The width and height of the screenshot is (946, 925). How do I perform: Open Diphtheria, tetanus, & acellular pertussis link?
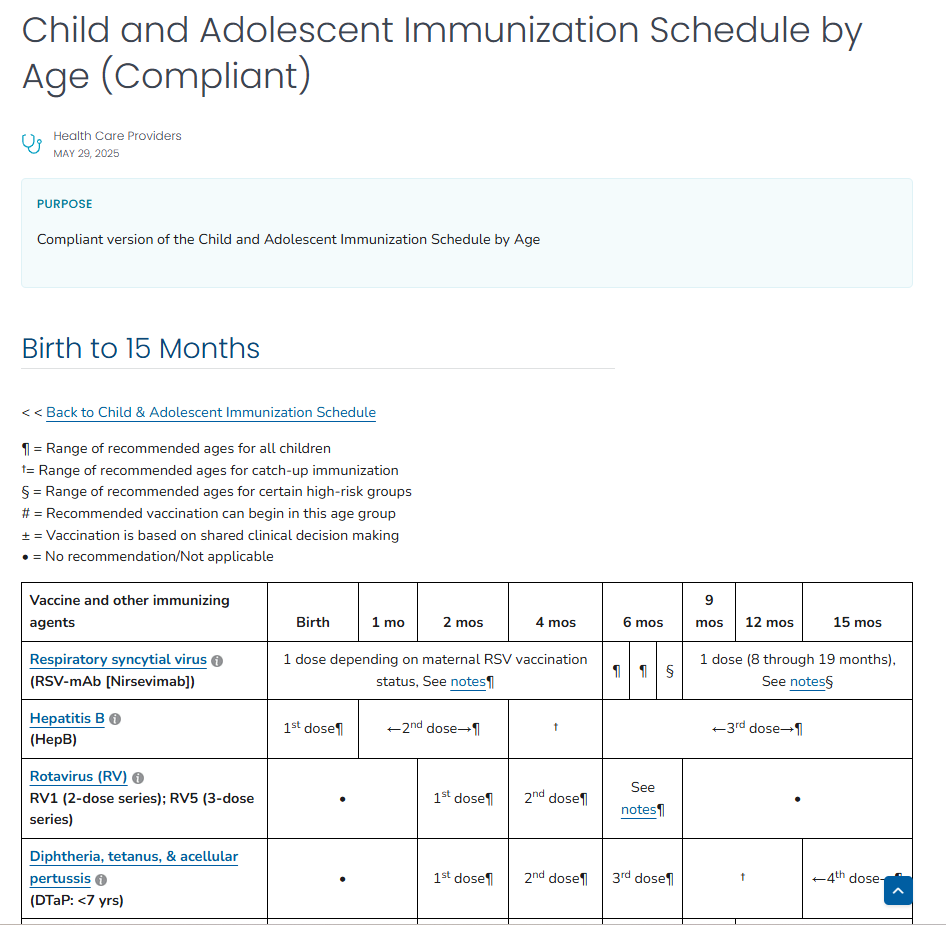(x=134, y=857)
